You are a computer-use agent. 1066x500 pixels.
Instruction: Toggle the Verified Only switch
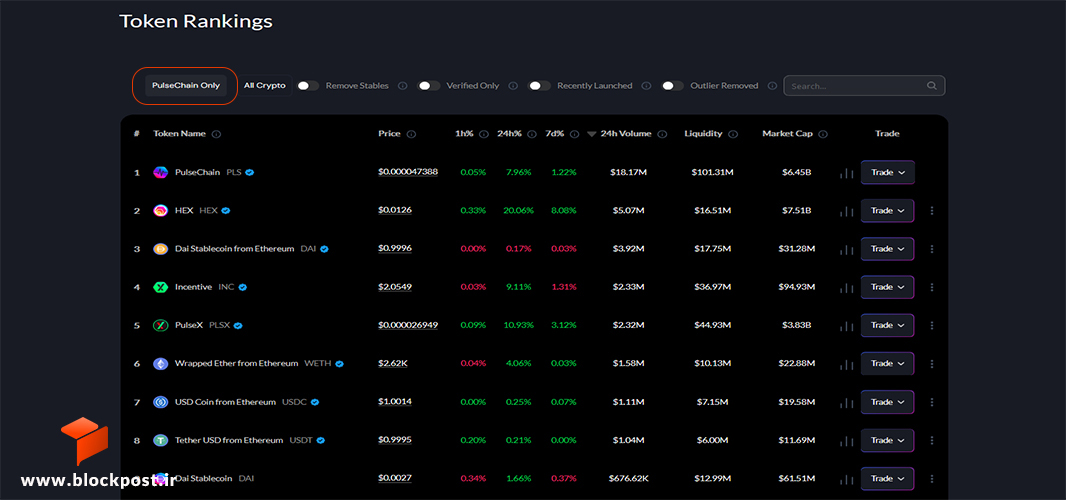(429, 86)
